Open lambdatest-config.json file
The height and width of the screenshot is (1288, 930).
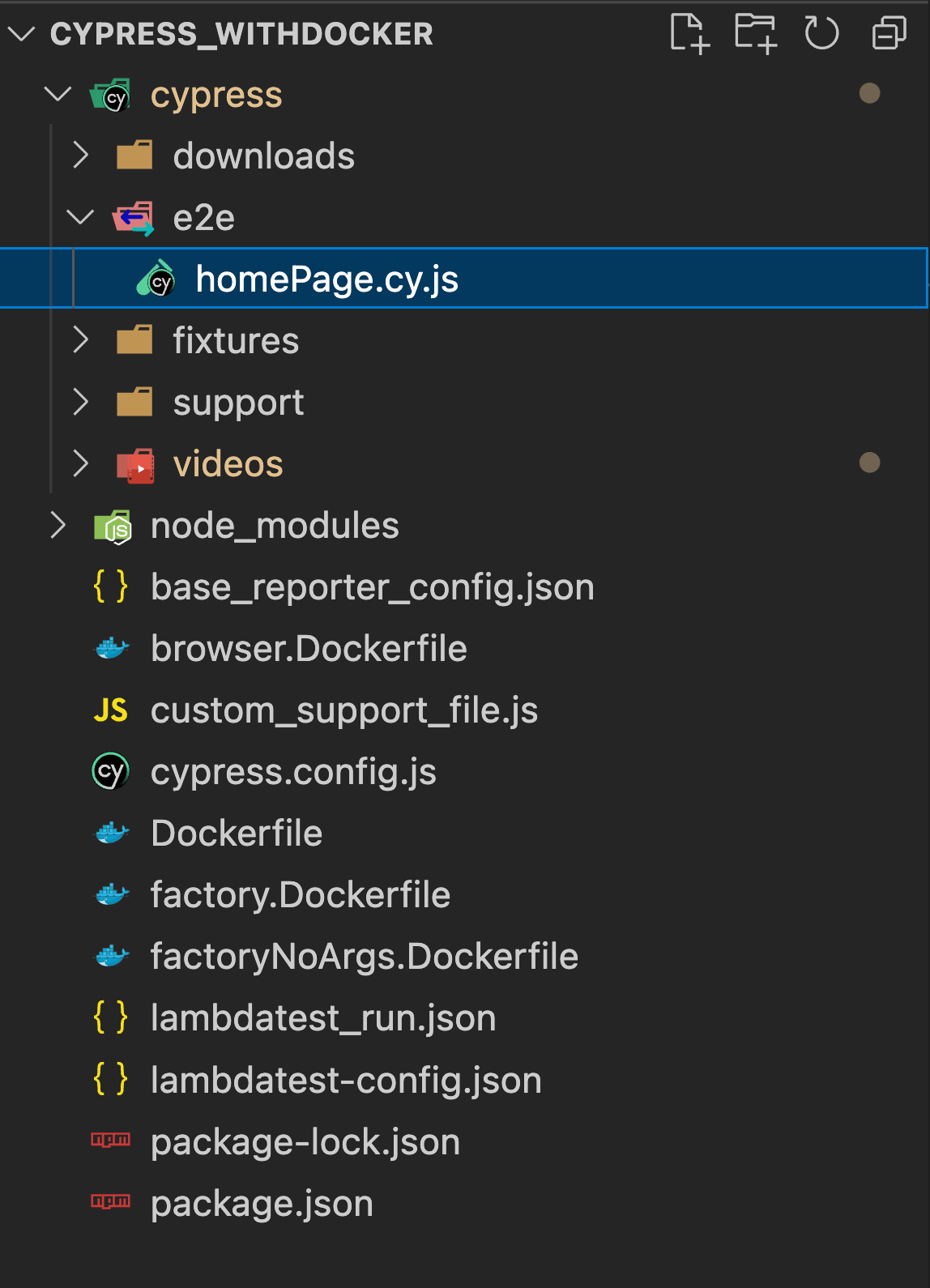click(346, 1080)
